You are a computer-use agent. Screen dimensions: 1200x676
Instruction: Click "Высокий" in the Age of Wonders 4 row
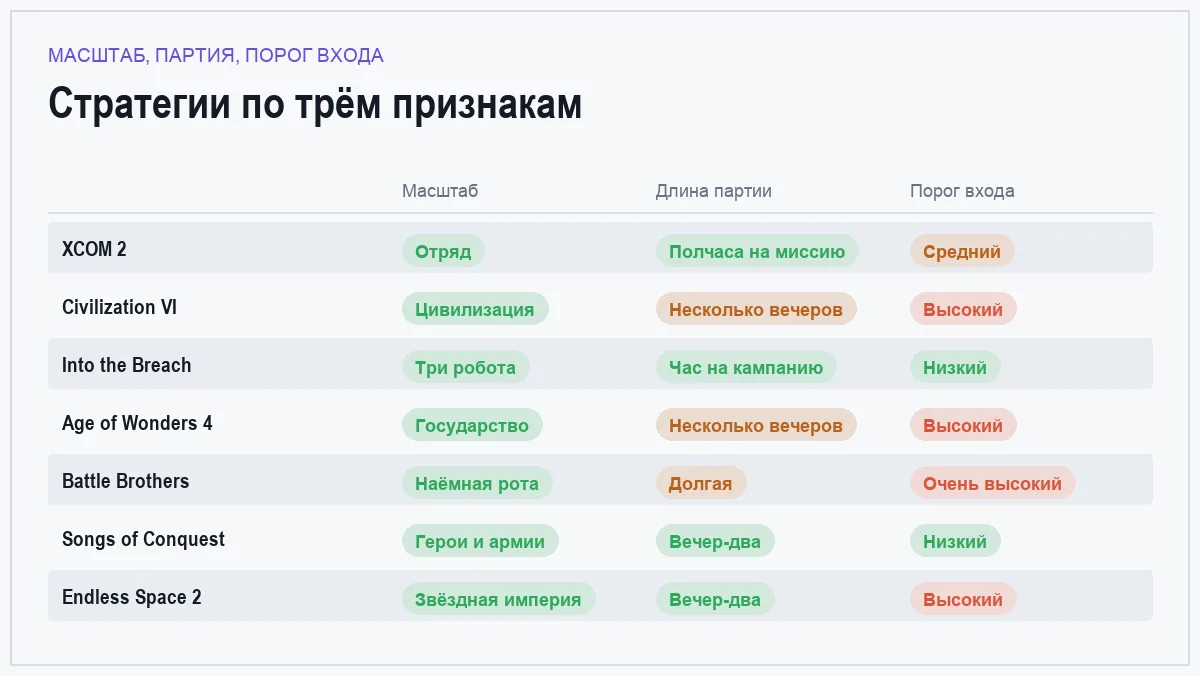963,425
